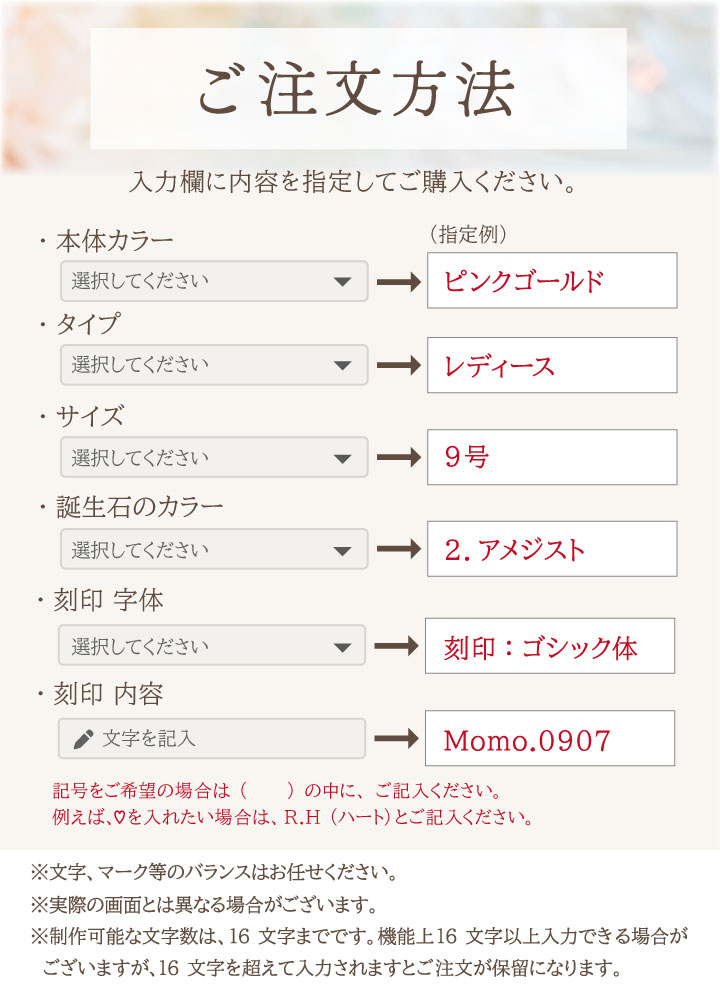
Task: Click the down arrow on 本体カラー dropdown
Action: coord(343,283)
